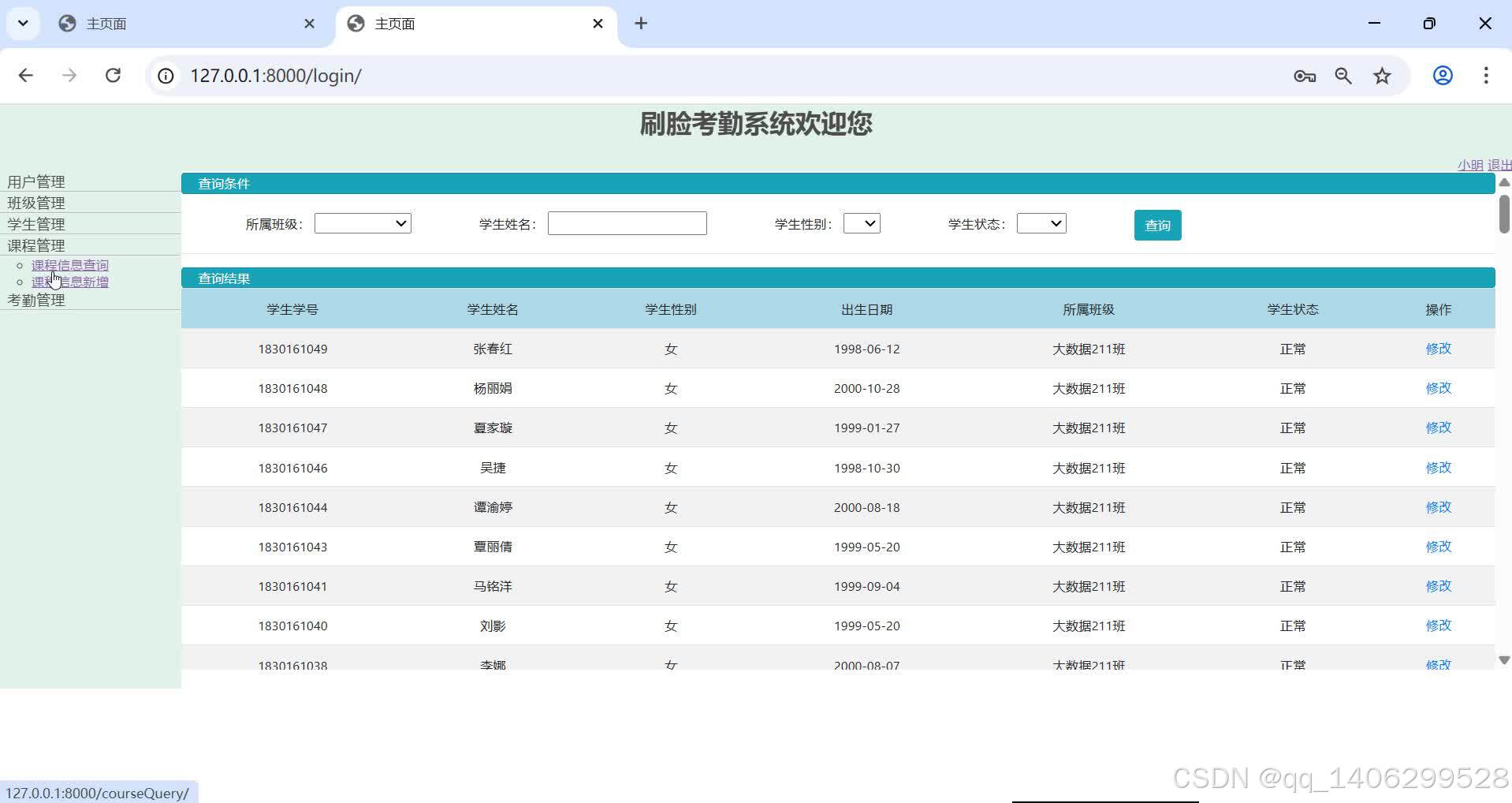The height and width of the screenshot is (803, 1512).
Task: Select birth date 1999-09-04
Action: coord(866,586)
